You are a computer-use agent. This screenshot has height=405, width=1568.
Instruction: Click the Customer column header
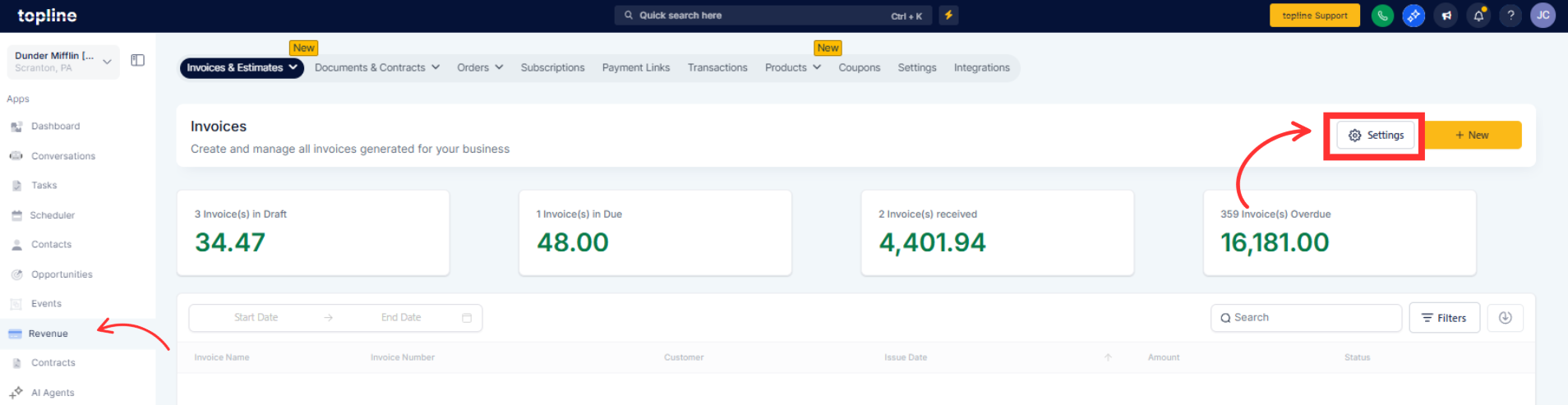pos(684,357)
